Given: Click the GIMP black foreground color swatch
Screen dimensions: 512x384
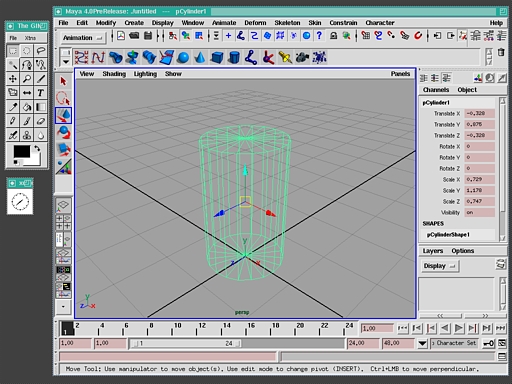Looking at the screenshot, I should (22, 151).
